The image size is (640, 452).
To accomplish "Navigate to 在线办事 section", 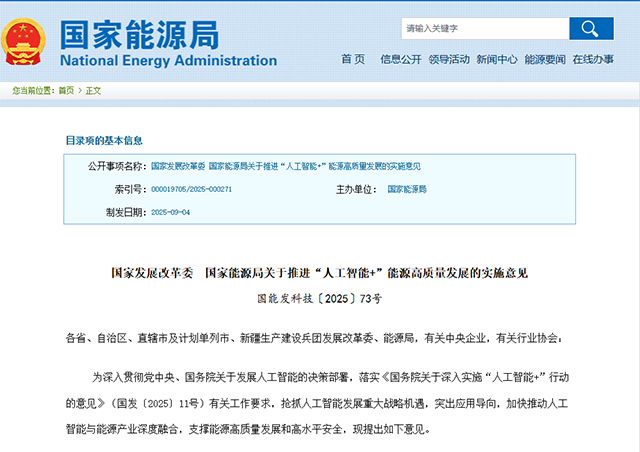I will pyautogui.click(x=594, y=59).
